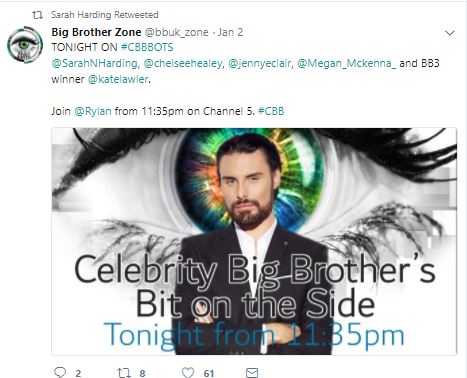This screenshot has height=378, width=467.
Task: Expand the tweet options chevron
Action: pyautogui.click(x=450, y=33)
